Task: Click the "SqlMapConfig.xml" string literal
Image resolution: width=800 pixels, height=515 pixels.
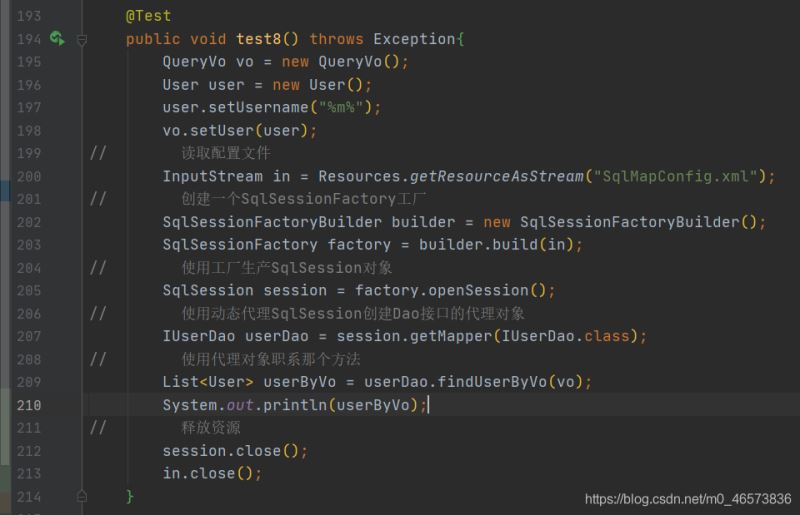Action: pos(675,177)
